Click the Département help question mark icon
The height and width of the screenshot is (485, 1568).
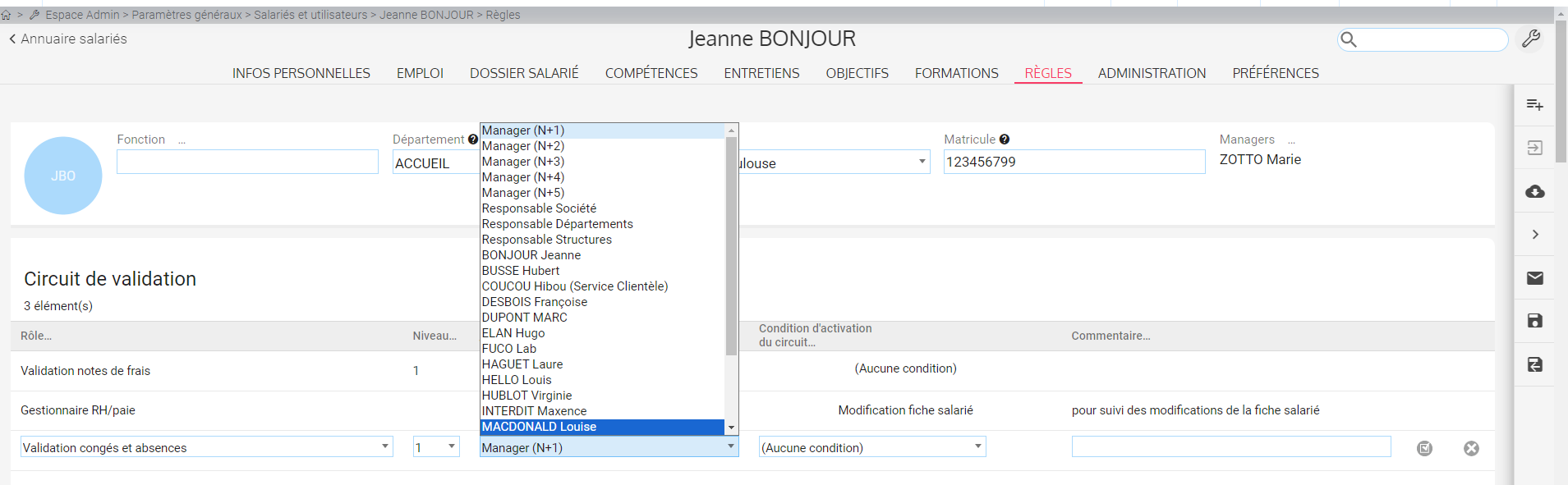(473, 140)
